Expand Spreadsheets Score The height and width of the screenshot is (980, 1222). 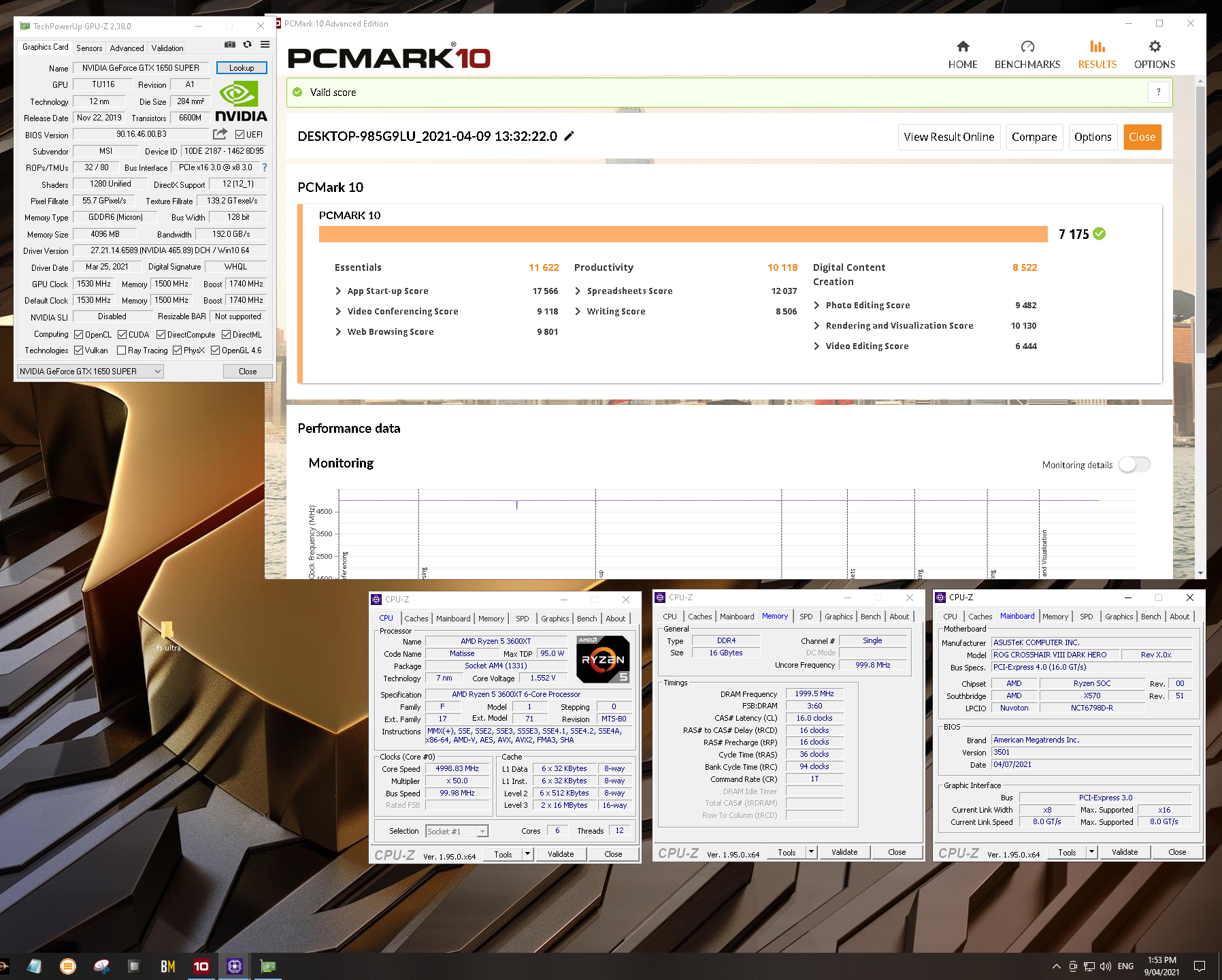point(578,291)
